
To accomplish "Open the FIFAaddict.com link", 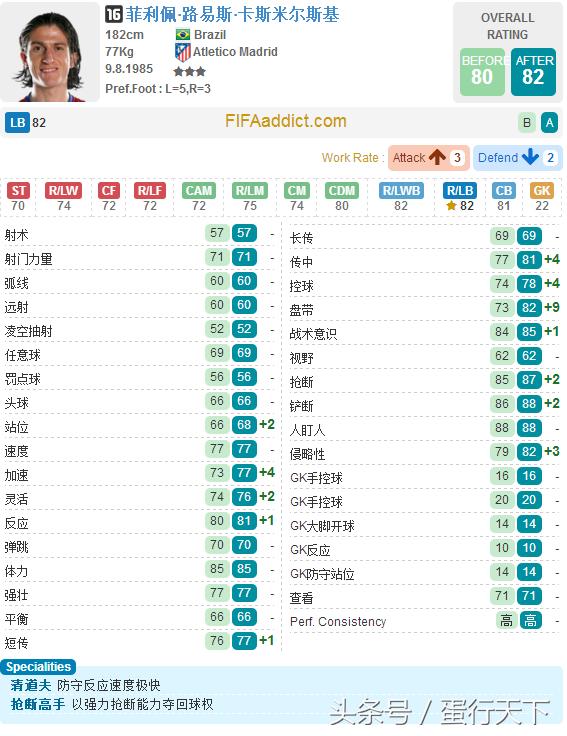I will (x=285, y=121).
